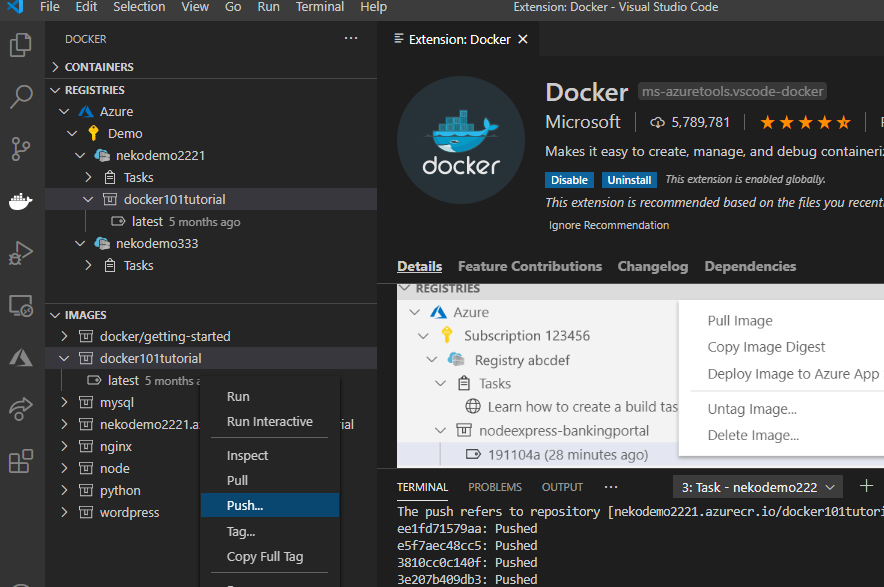Collapse the Azure registry node

64,112
